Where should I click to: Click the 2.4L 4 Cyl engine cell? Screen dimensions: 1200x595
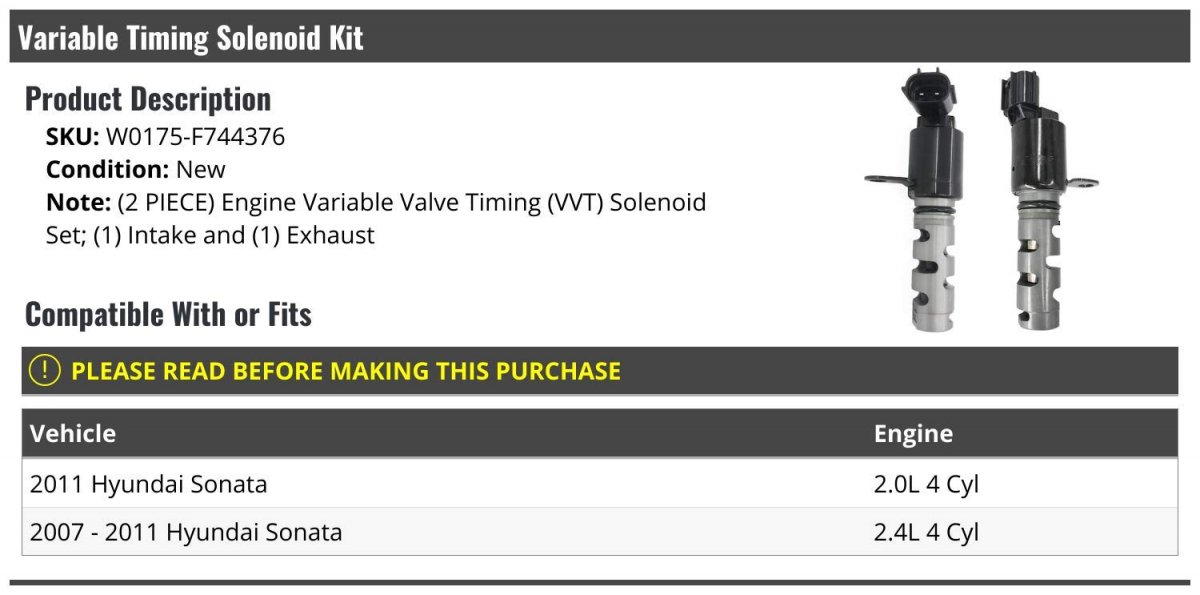(x=926, y=533)
